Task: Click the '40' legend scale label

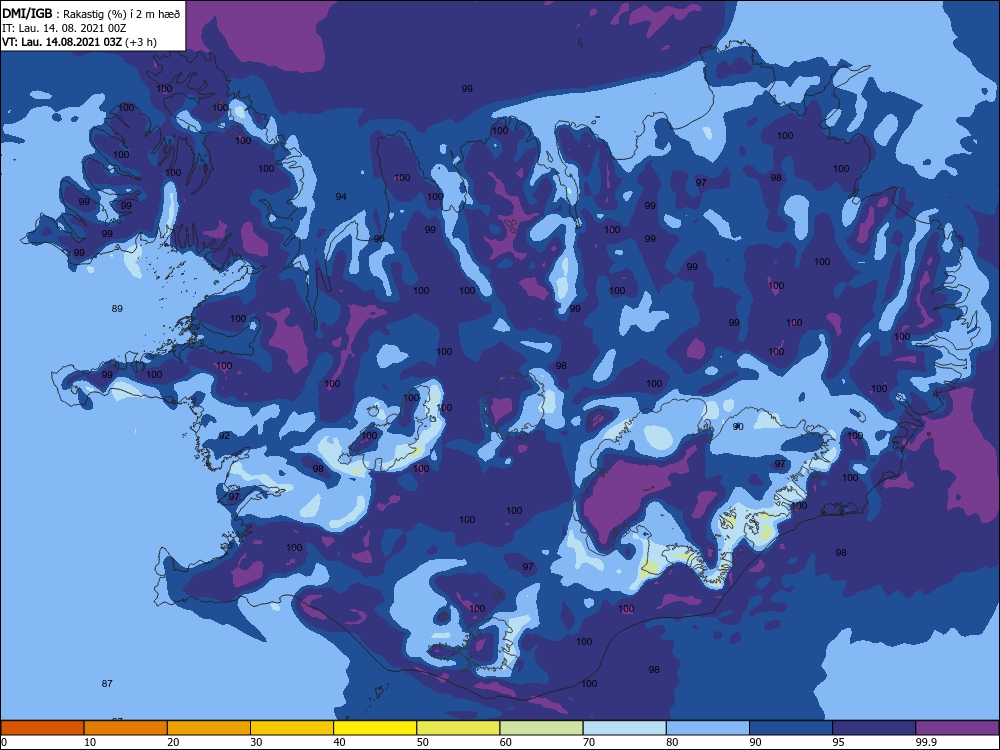Action: tap(339, 742)
